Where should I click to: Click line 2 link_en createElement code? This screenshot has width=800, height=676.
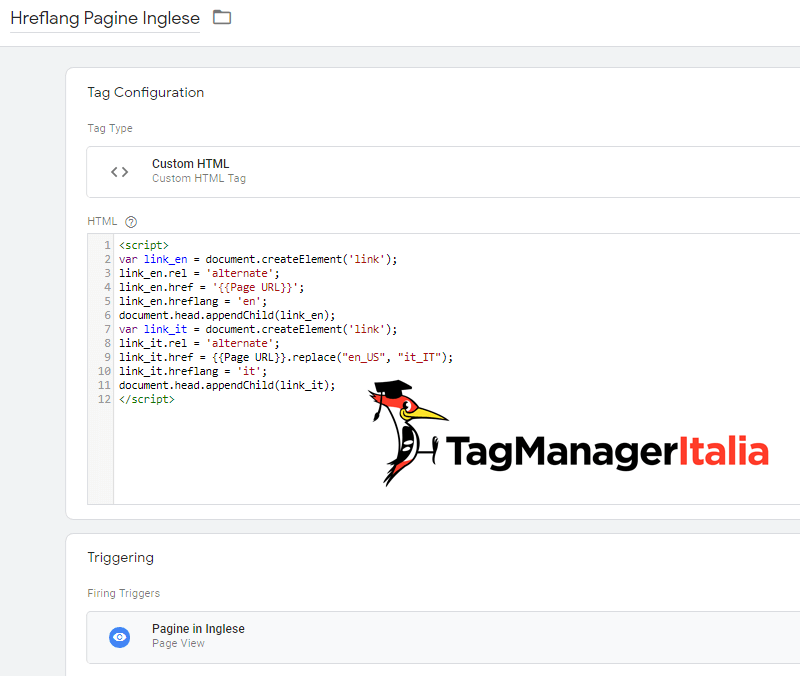click(258, 259)
